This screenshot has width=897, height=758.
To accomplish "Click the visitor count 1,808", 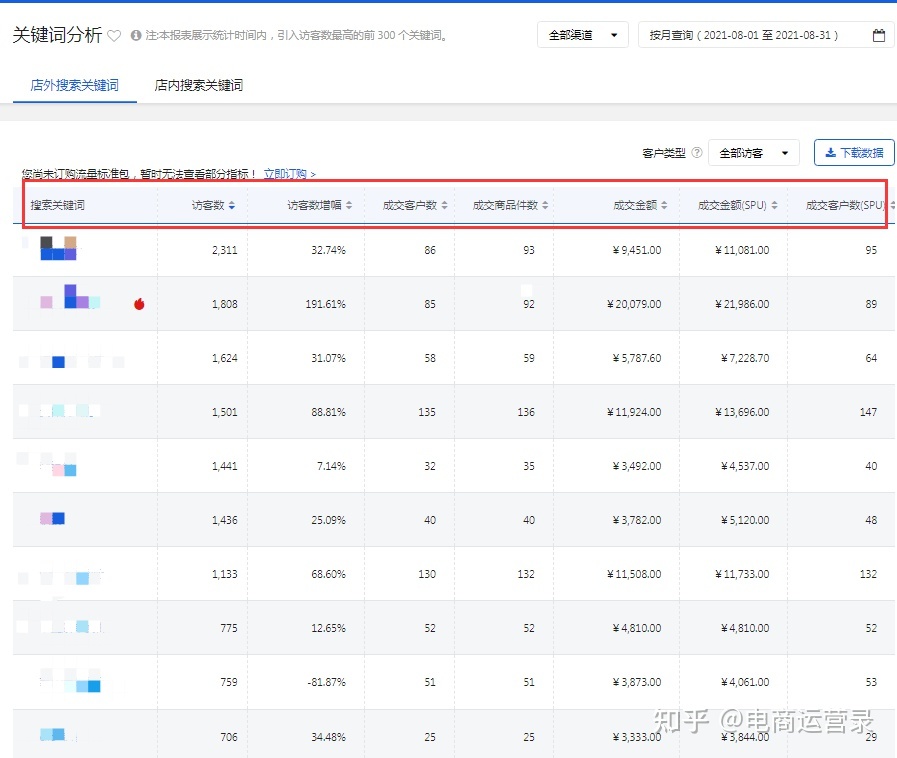I will 224,304.
